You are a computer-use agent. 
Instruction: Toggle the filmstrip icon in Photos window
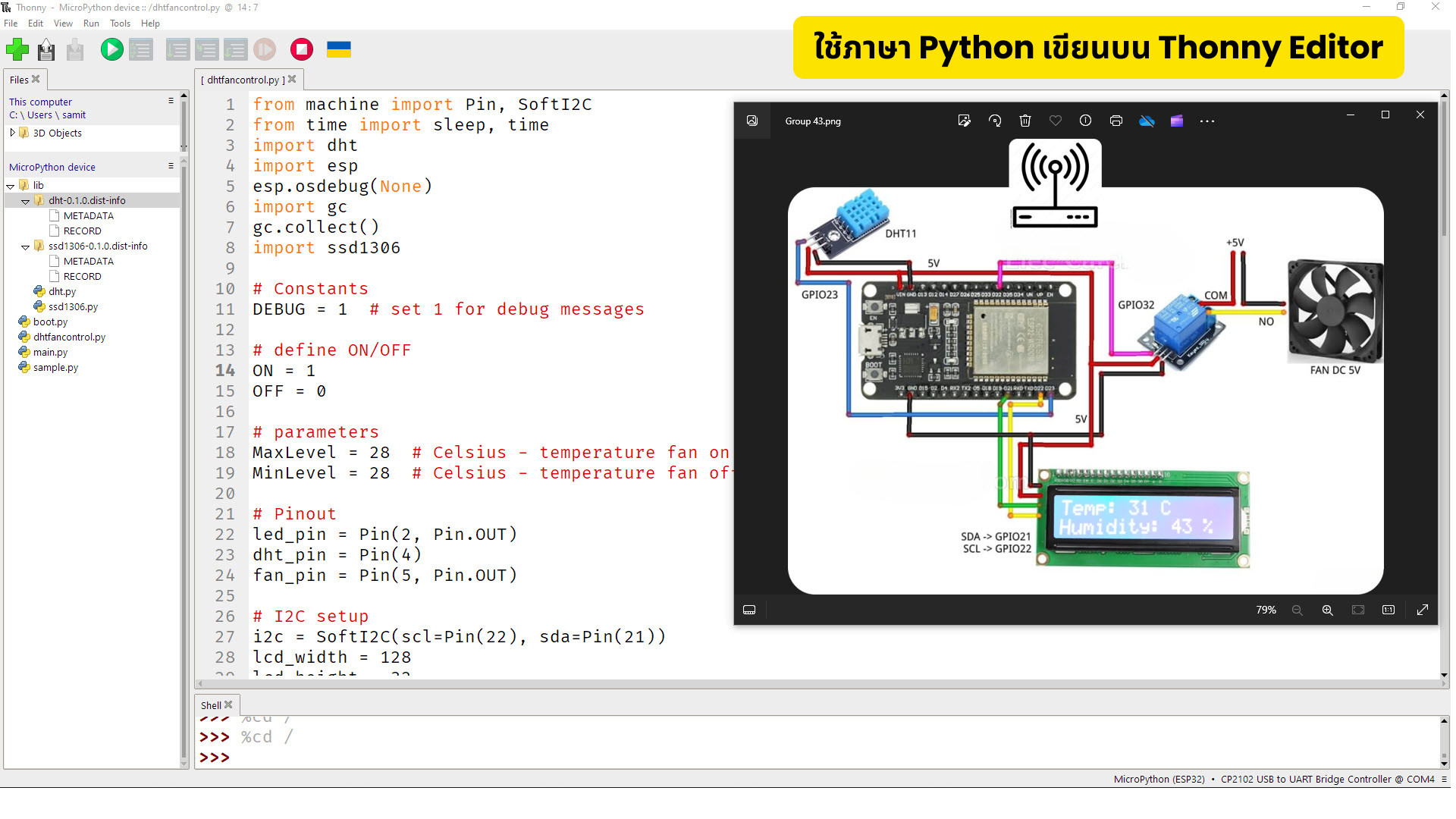(x=749, y=610)
